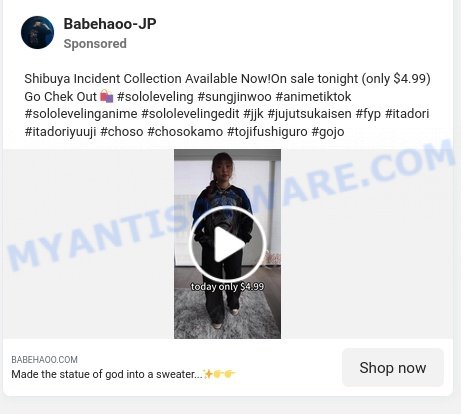Click the shopping bags emoji icon
This screenshot has height=414, width=461.
click(107, 96)
